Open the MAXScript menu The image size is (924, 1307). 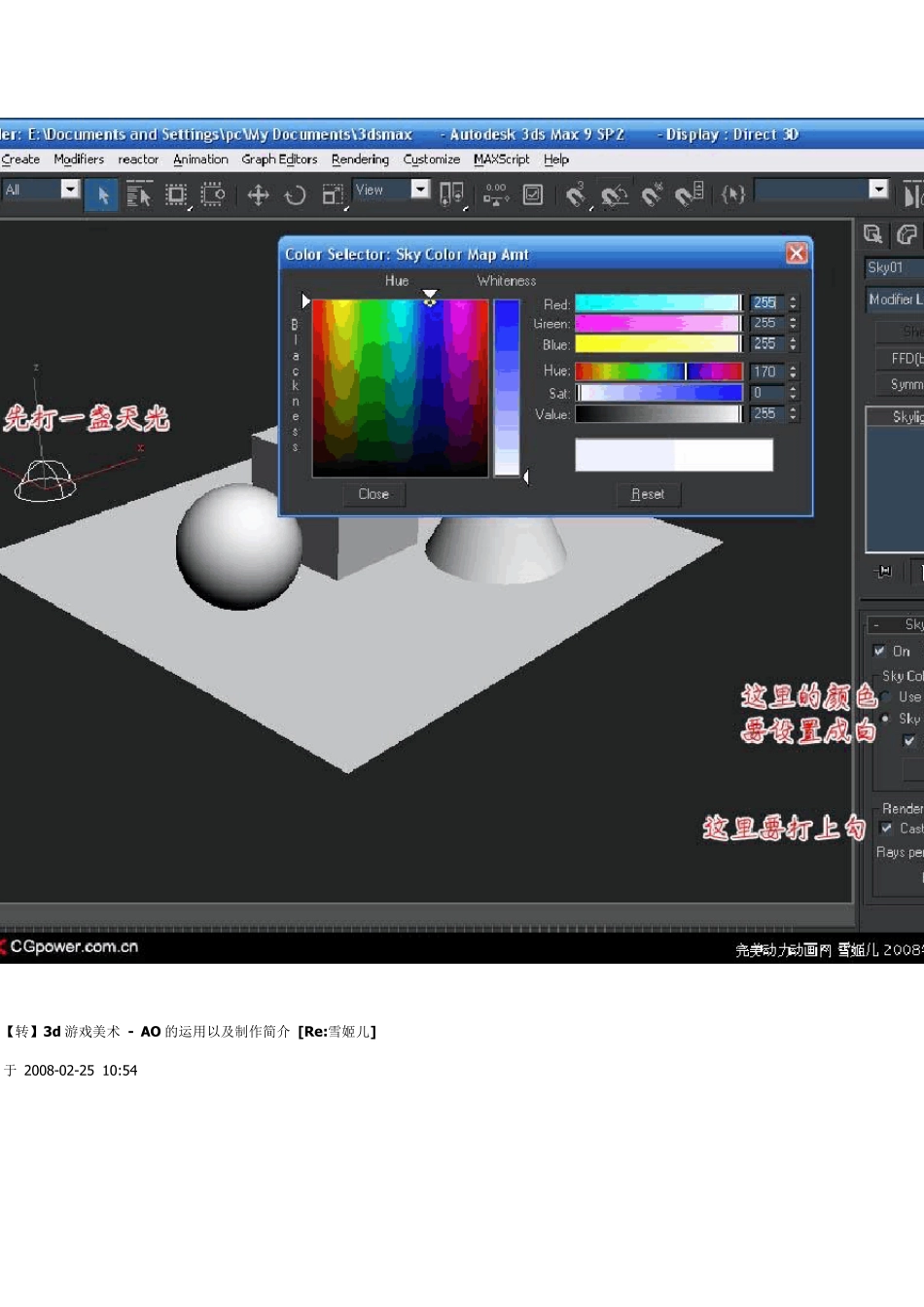502,159
